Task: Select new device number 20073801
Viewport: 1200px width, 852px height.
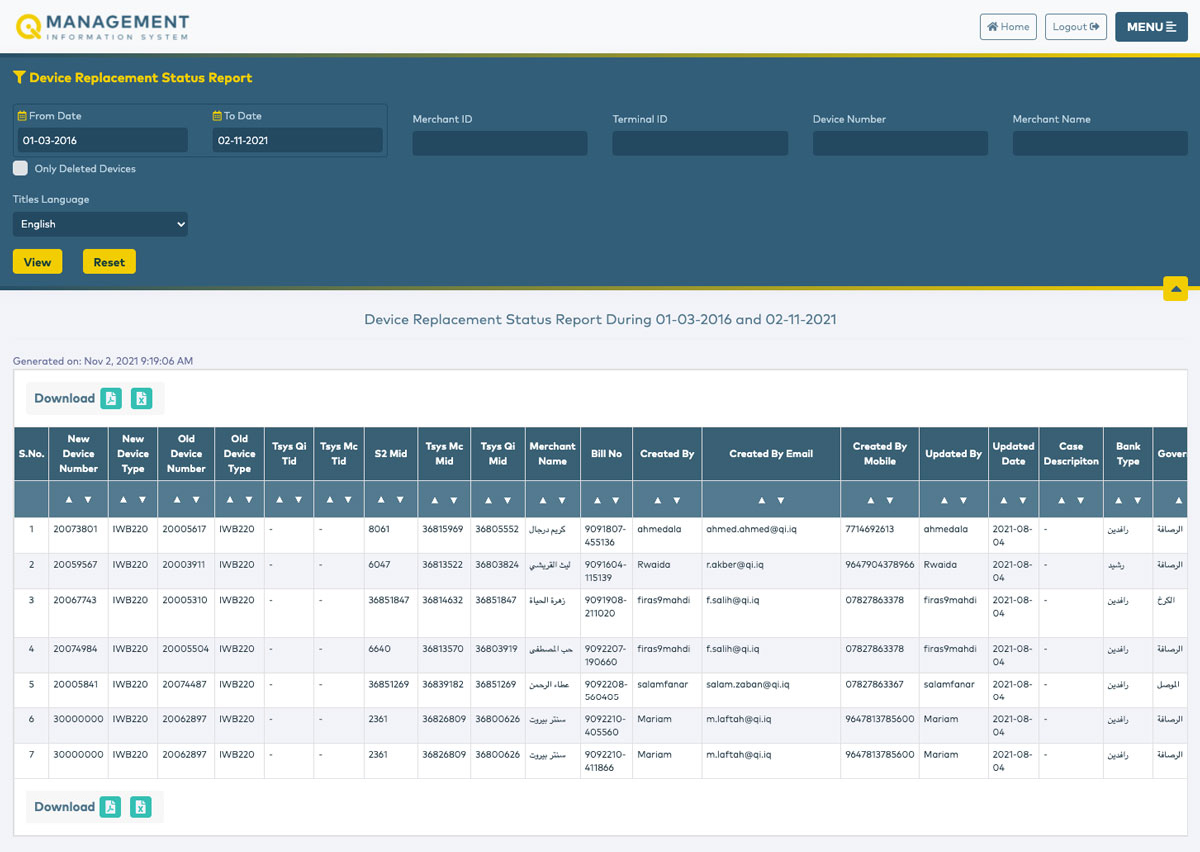Action: click(76, 529)
